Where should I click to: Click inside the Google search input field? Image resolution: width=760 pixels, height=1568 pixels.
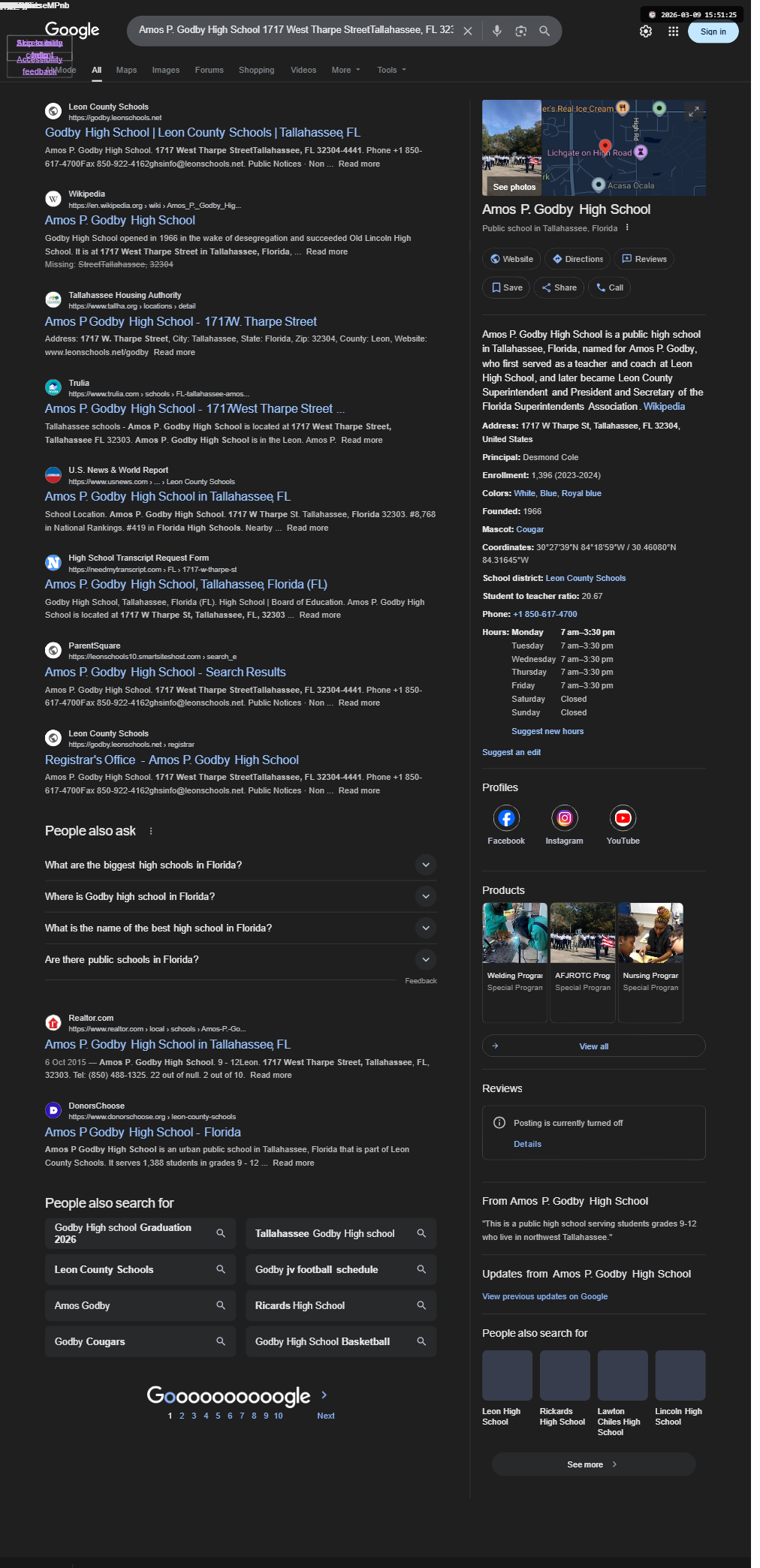pos(296,30)
